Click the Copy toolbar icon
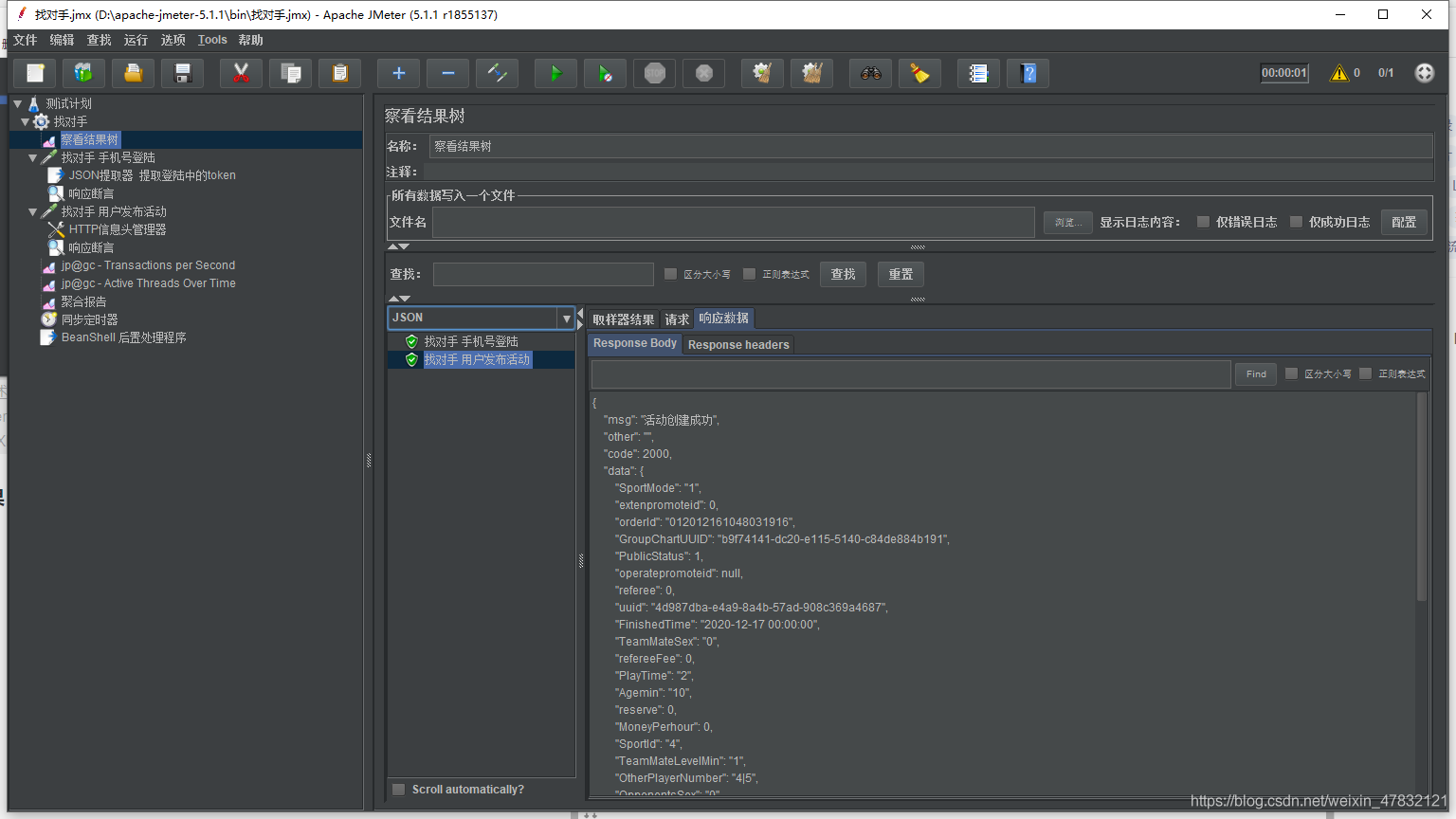The width and height of the screenshot is (1456, 819). click(291, 73)
